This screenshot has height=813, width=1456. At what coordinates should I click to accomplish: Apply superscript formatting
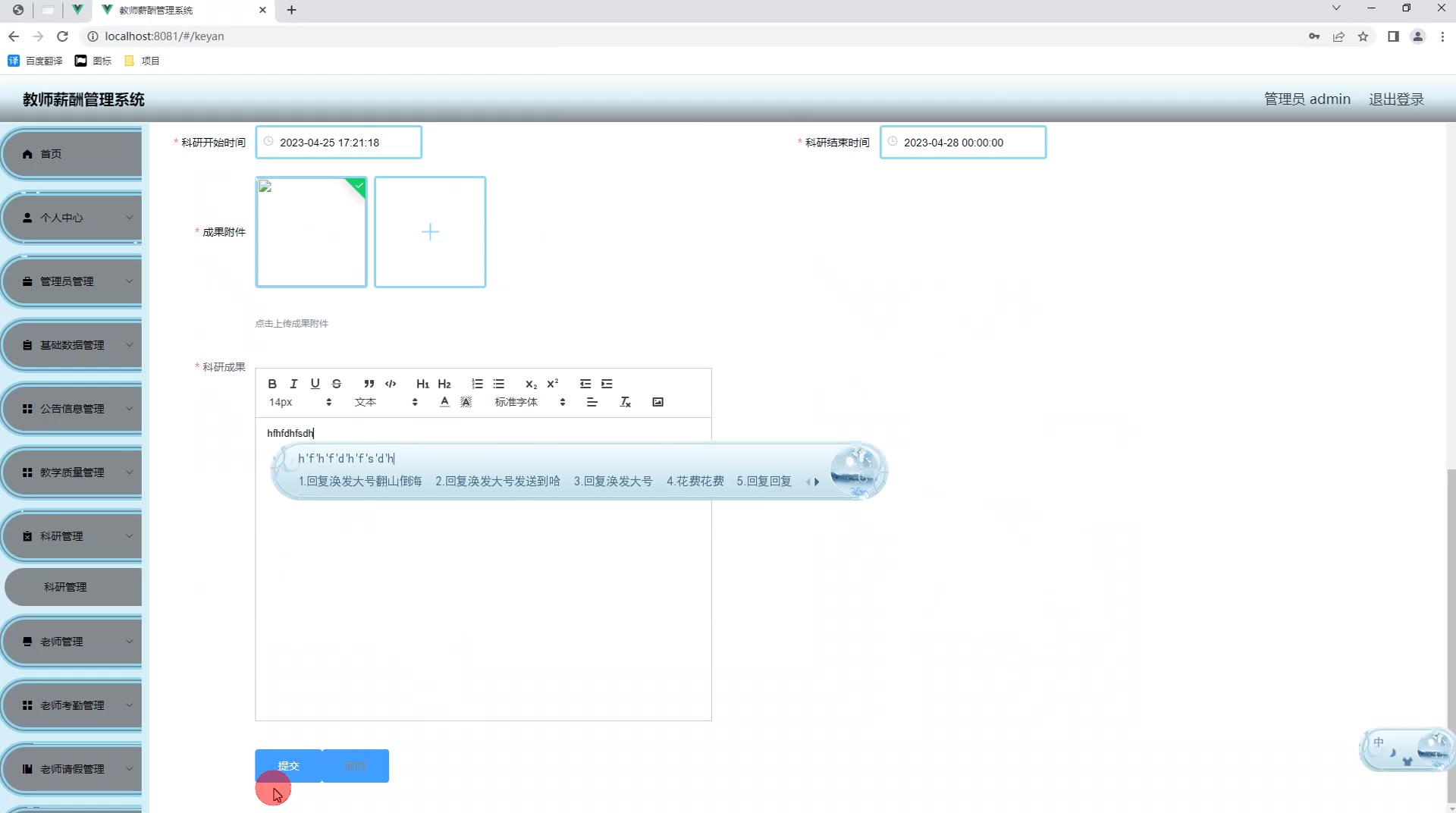coord(553,384)
